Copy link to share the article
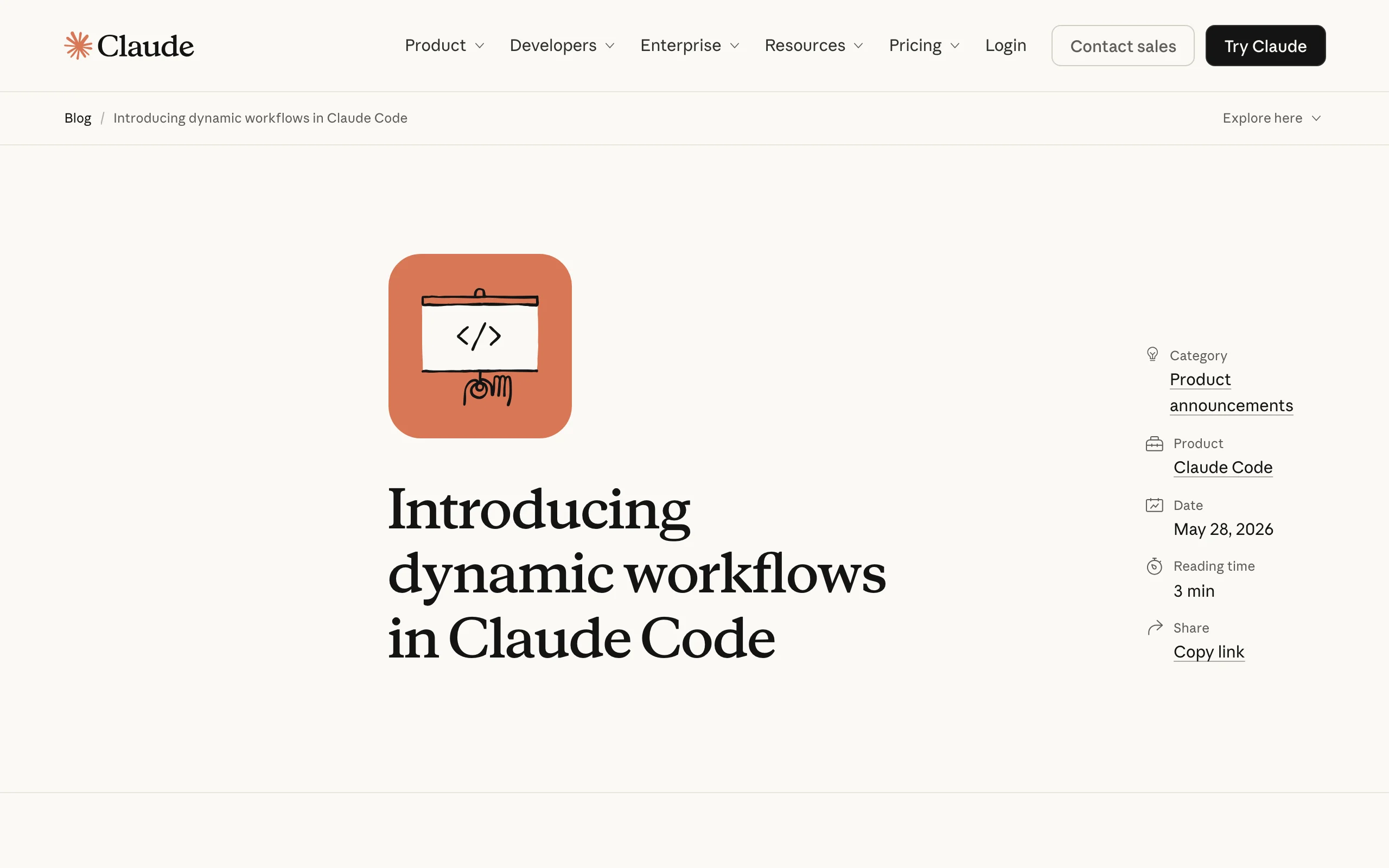 [1209, 652]
